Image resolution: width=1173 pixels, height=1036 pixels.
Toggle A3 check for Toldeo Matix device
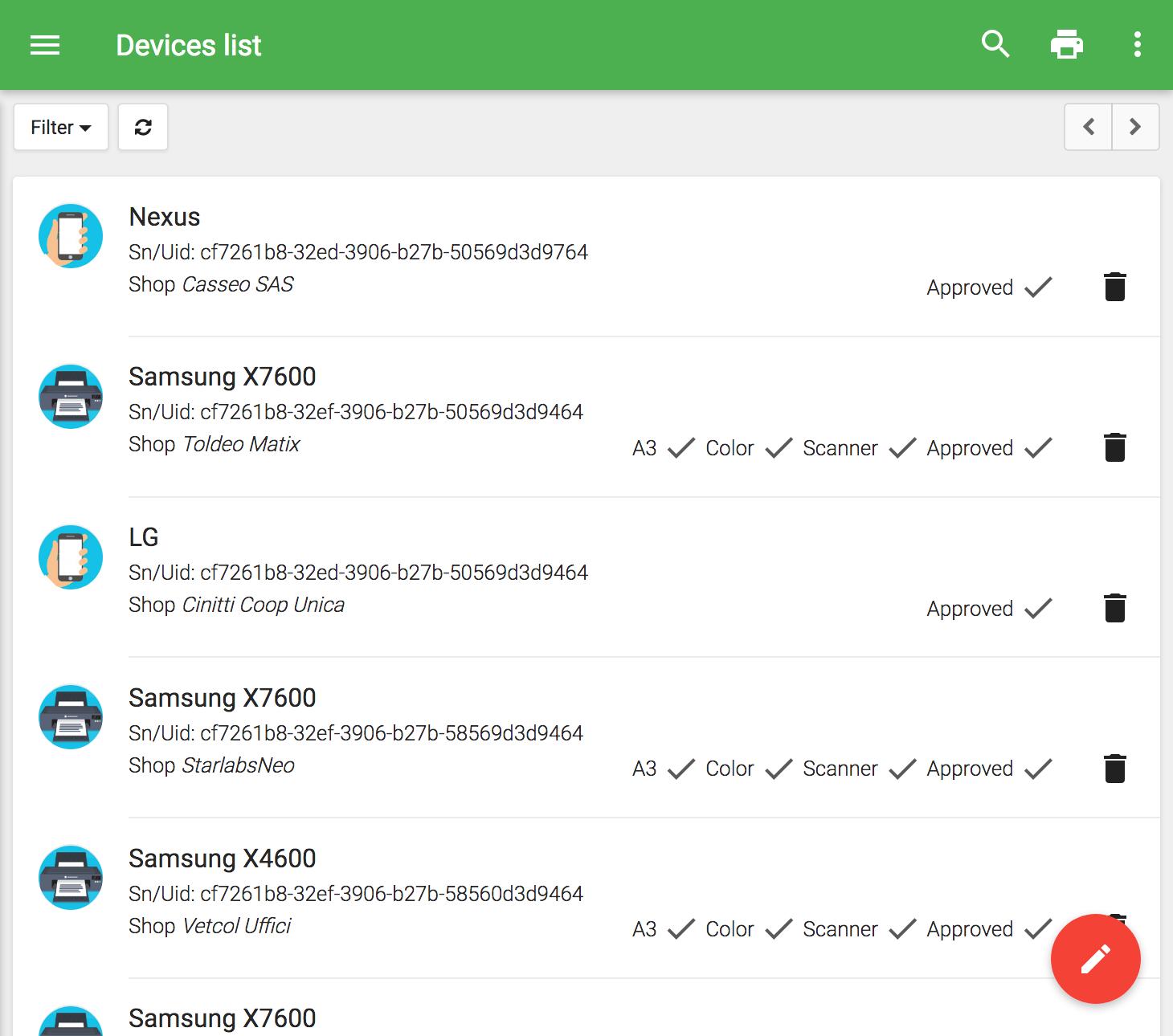(x=681, y=447)
